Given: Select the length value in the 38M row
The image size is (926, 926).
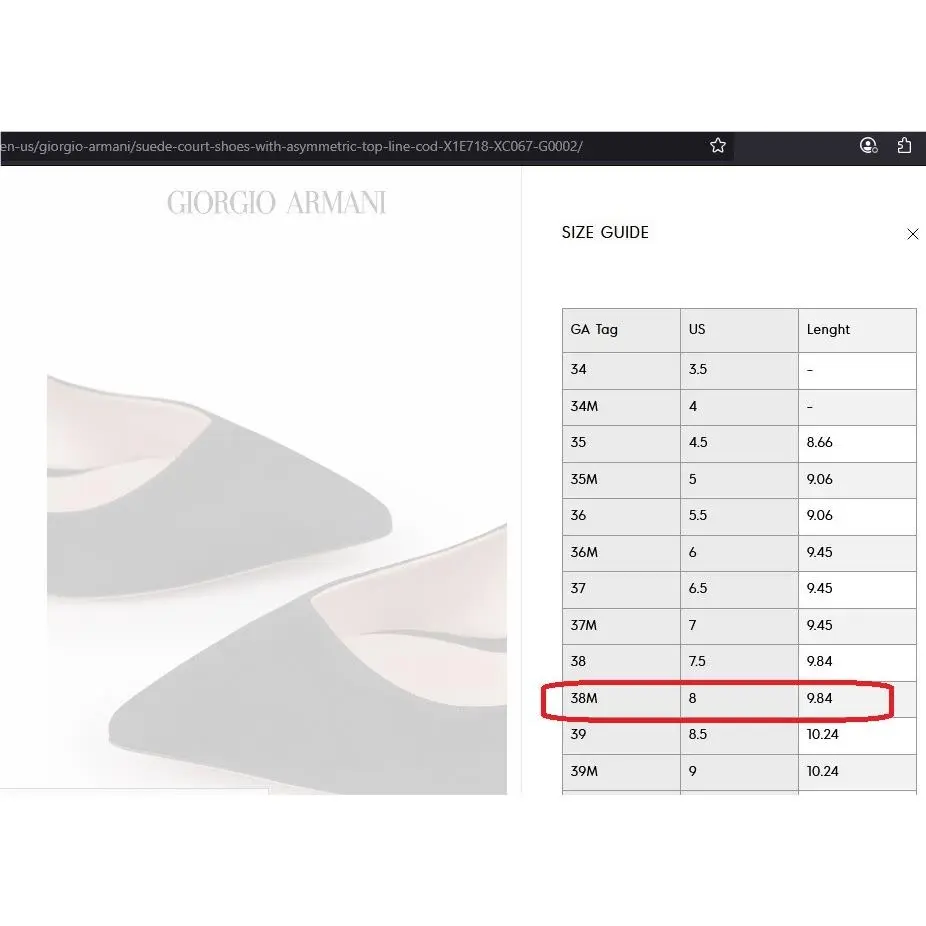Looking at the screenshot, I should (x=857, y=699).
